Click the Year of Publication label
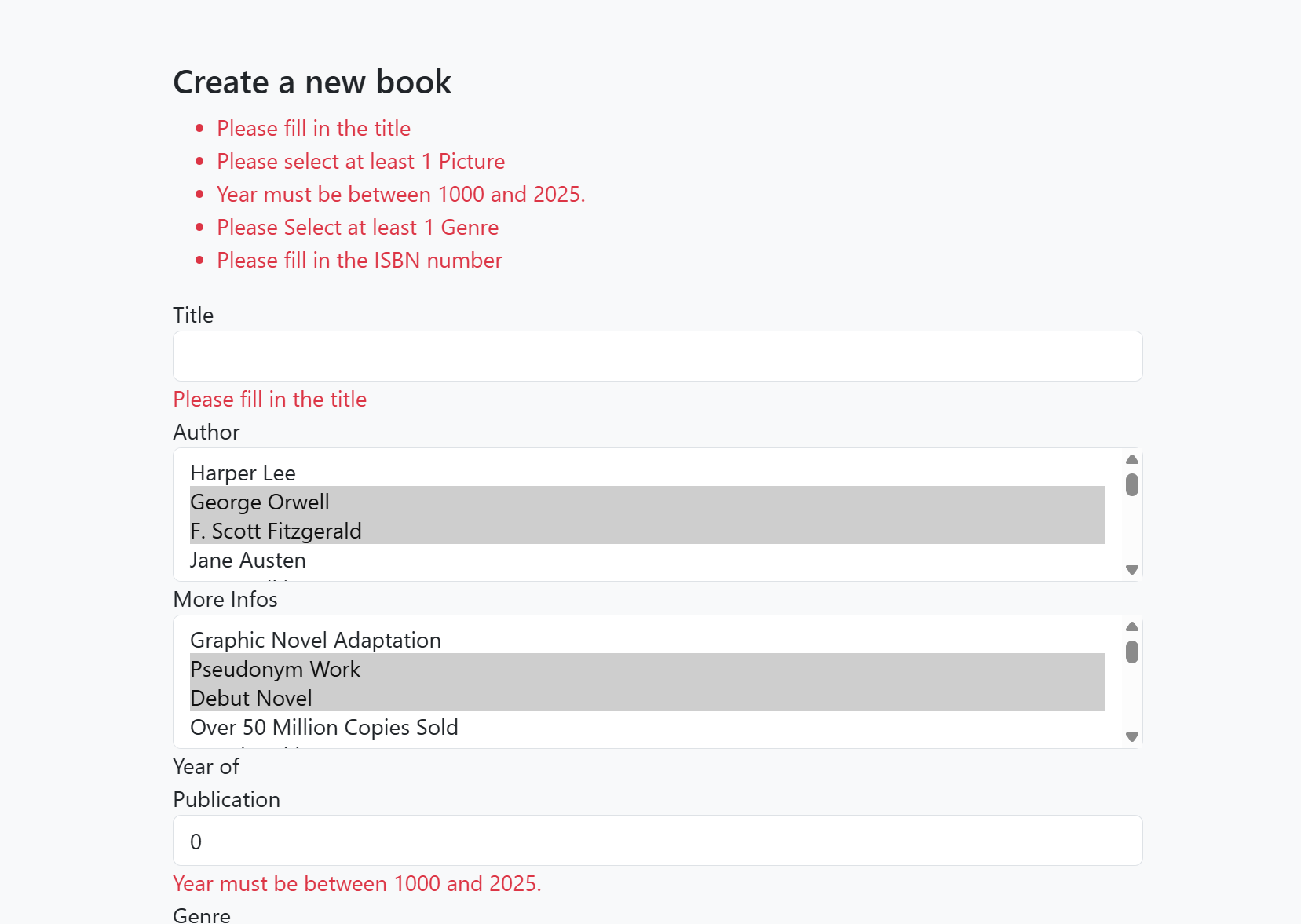 click(x=226, y=783)
